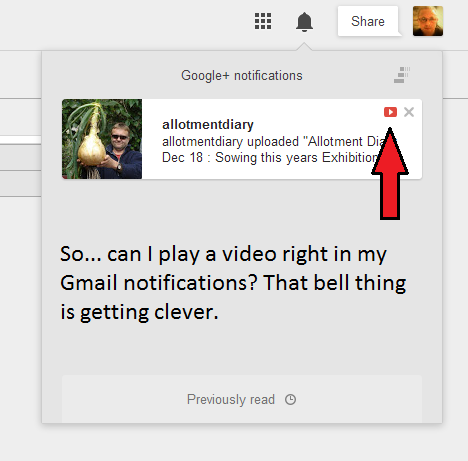Viewport: 468px width, 461px height.
Task: Toggle the notifications bell icon
Action: tap(304, 22)
